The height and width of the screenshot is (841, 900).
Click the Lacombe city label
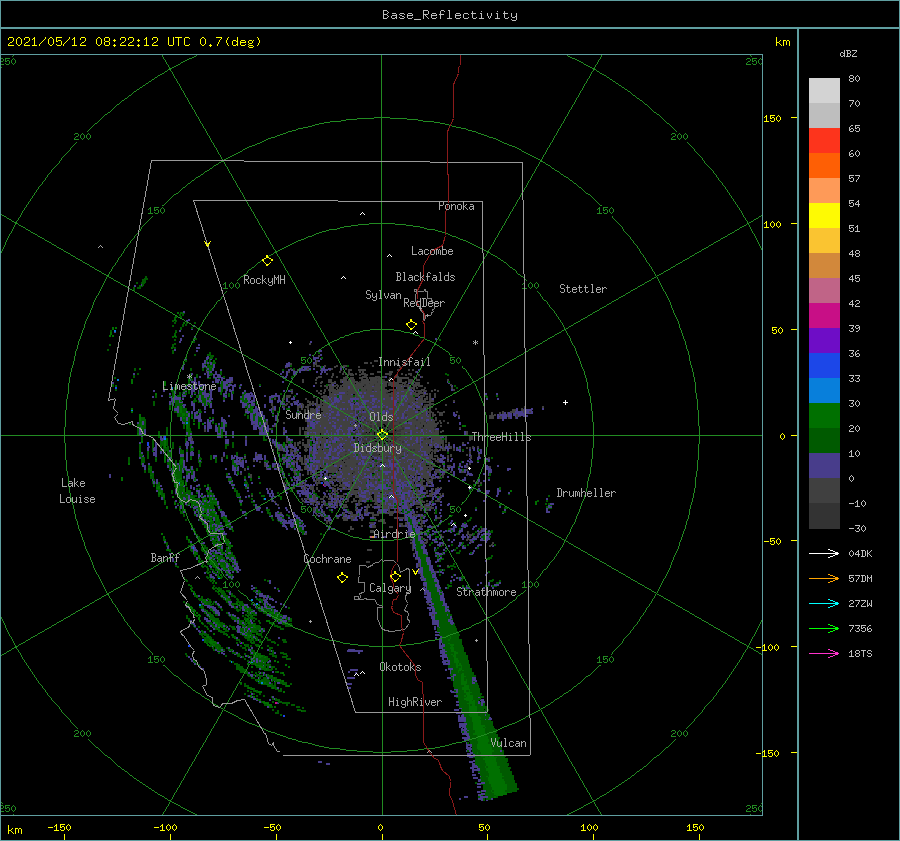click(x=432, y=251)
